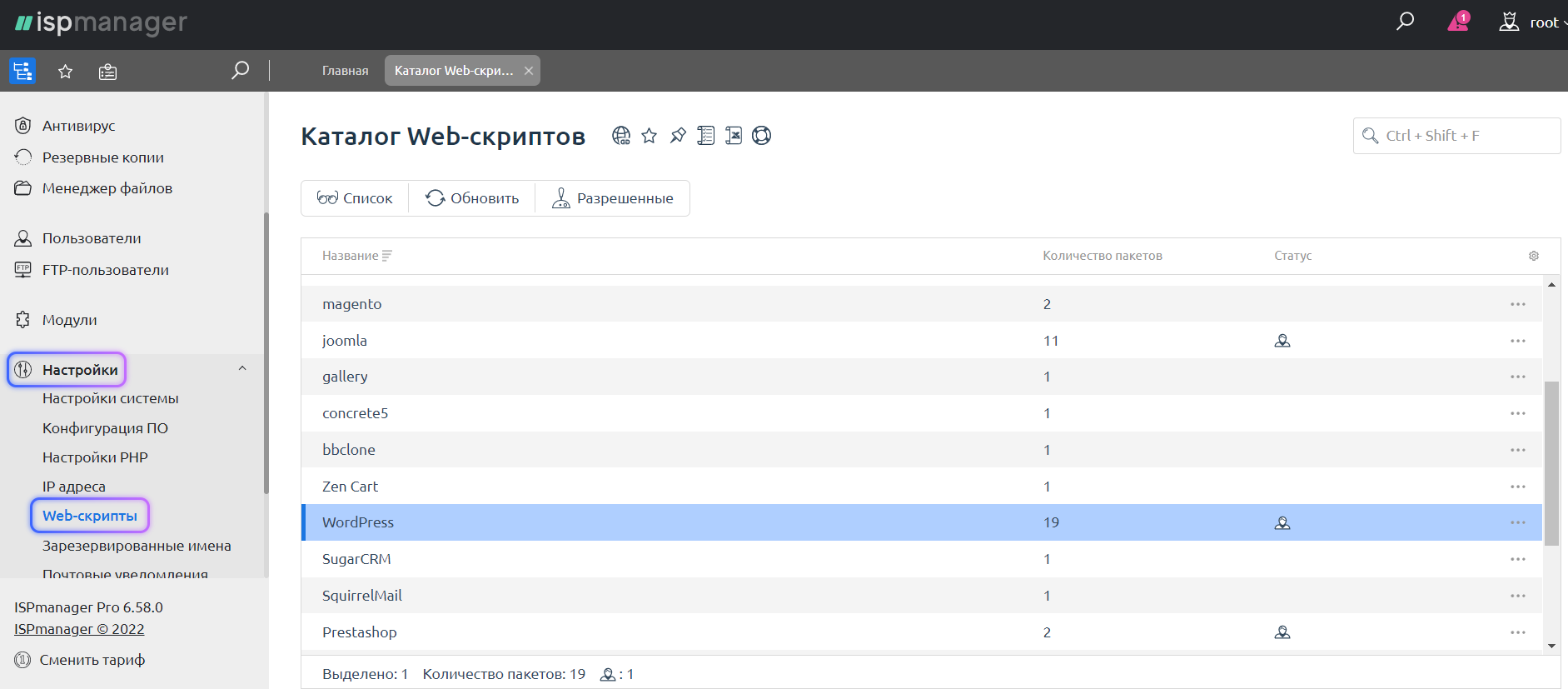Select Web-скрипты in the sidebar
Screen dimensions: 1568x689
click(90, 516)
